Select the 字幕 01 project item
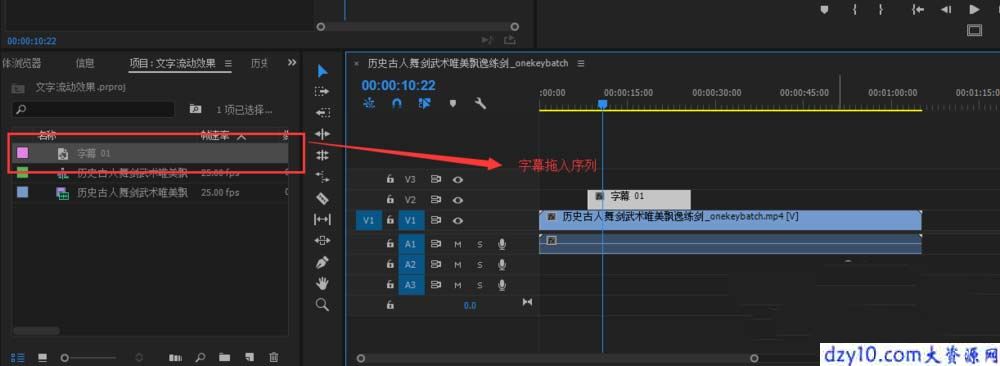The width and height of the screenshot is (1000, 366). (151, 153)
